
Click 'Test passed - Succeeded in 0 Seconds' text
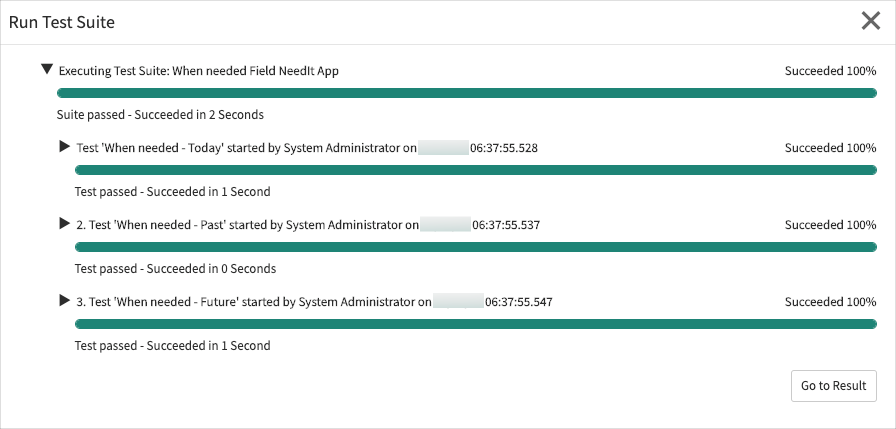coord(175,268)
